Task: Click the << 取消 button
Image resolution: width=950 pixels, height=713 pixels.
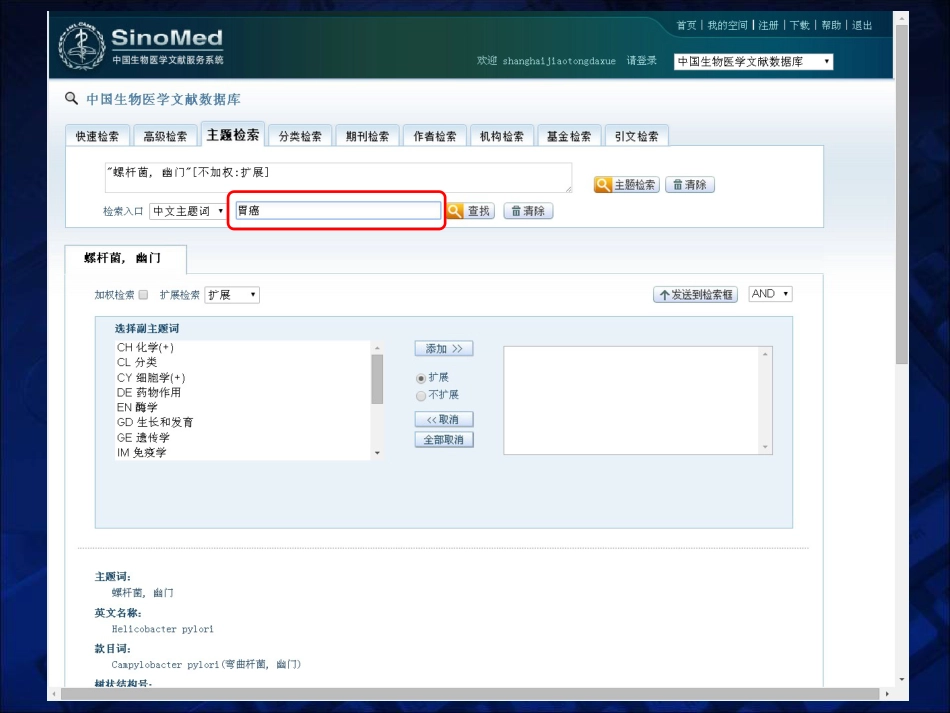Action: (x=444, y=419)
